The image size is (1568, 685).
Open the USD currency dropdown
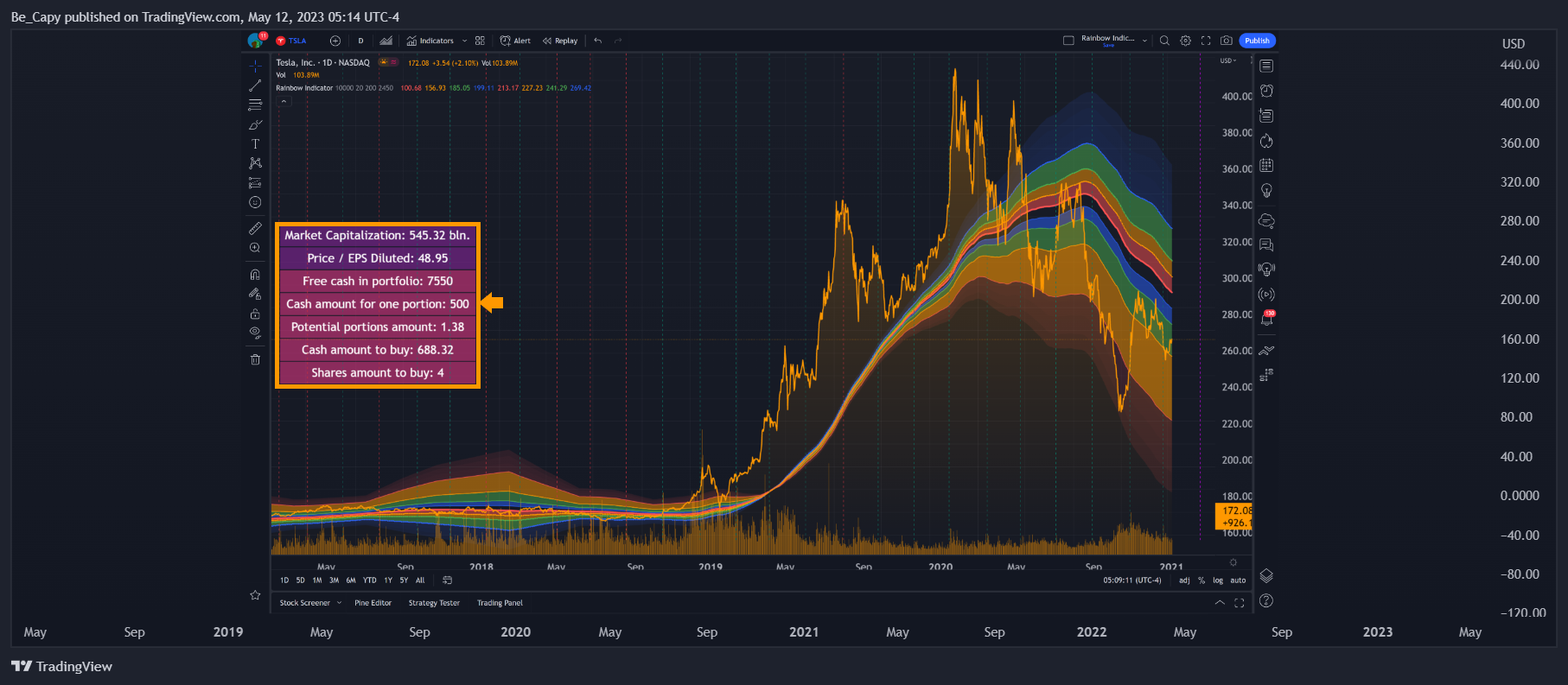(x=1228, y=60)
